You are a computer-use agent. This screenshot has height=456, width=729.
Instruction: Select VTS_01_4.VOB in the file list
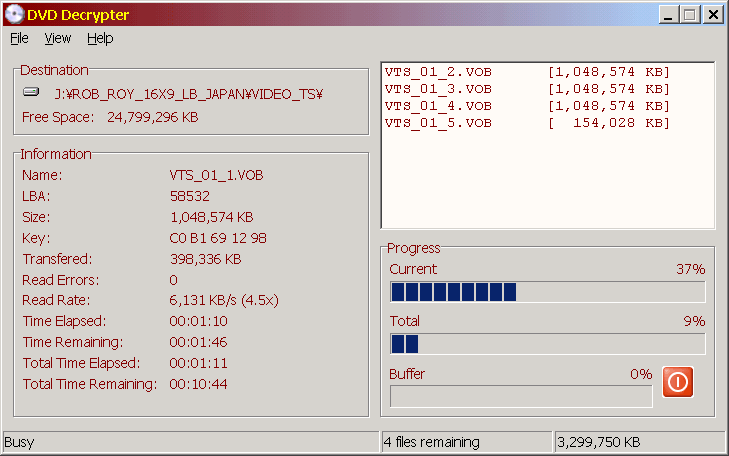point(438,106)
